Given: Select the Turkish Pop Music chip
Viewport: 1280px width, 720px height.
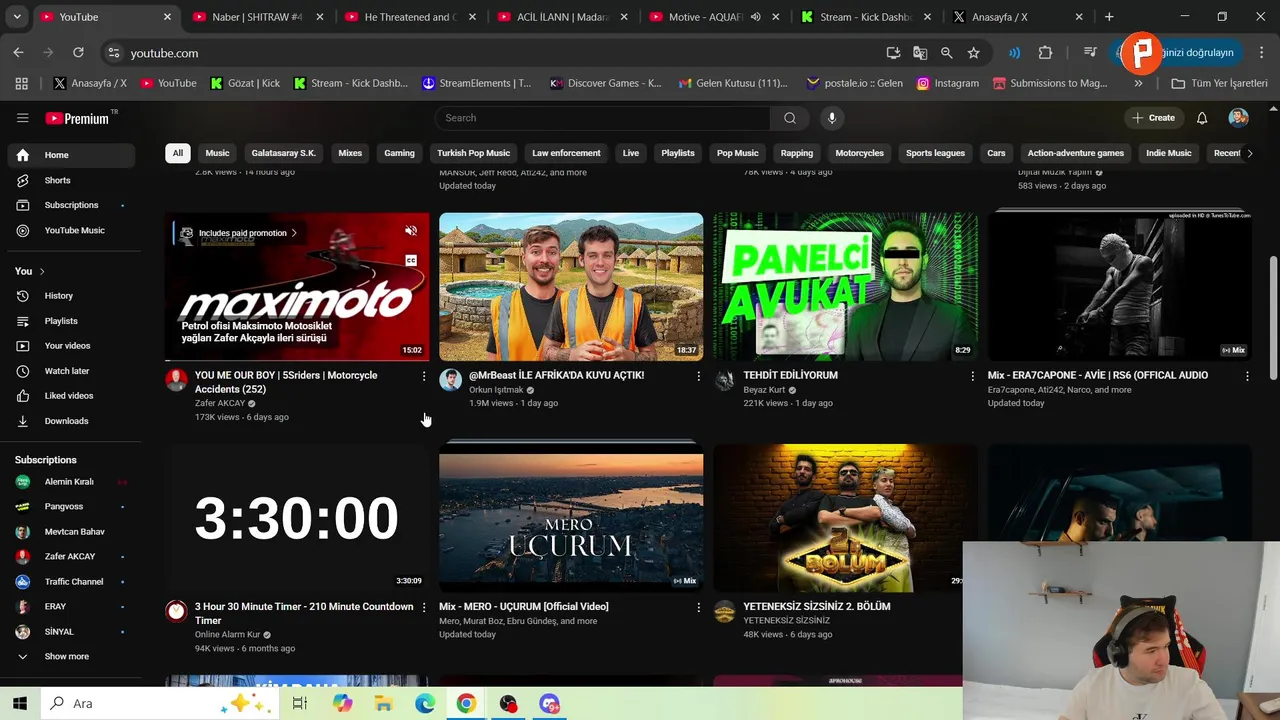Looking at the screenshot, I should click(473, 153).
